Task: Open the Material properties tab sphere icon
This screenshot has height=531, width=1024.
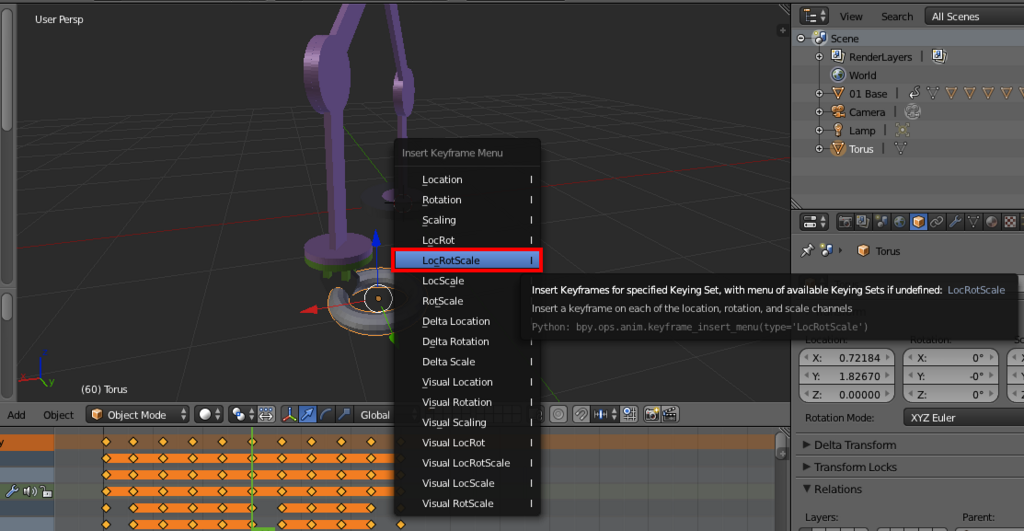Action: [x=991, y=222]
